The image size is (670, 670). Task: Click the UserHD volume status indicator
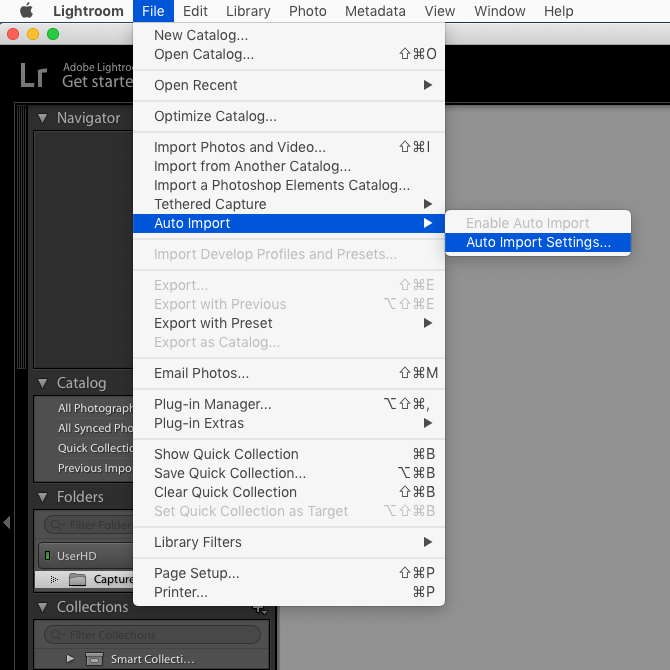pyautogui.click(x=46, y=555)
